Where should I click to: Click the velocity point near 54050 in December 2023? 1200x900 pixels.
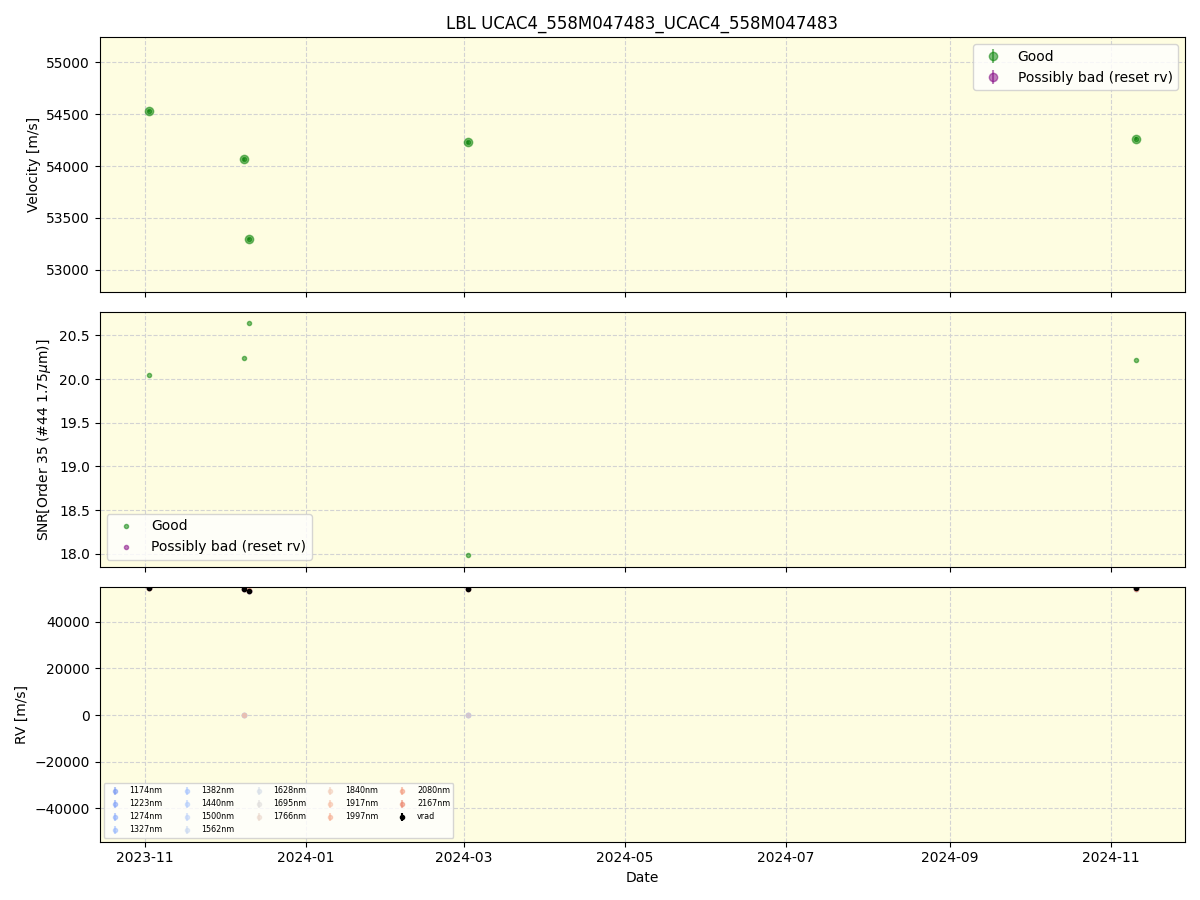[x=244, y=159]
